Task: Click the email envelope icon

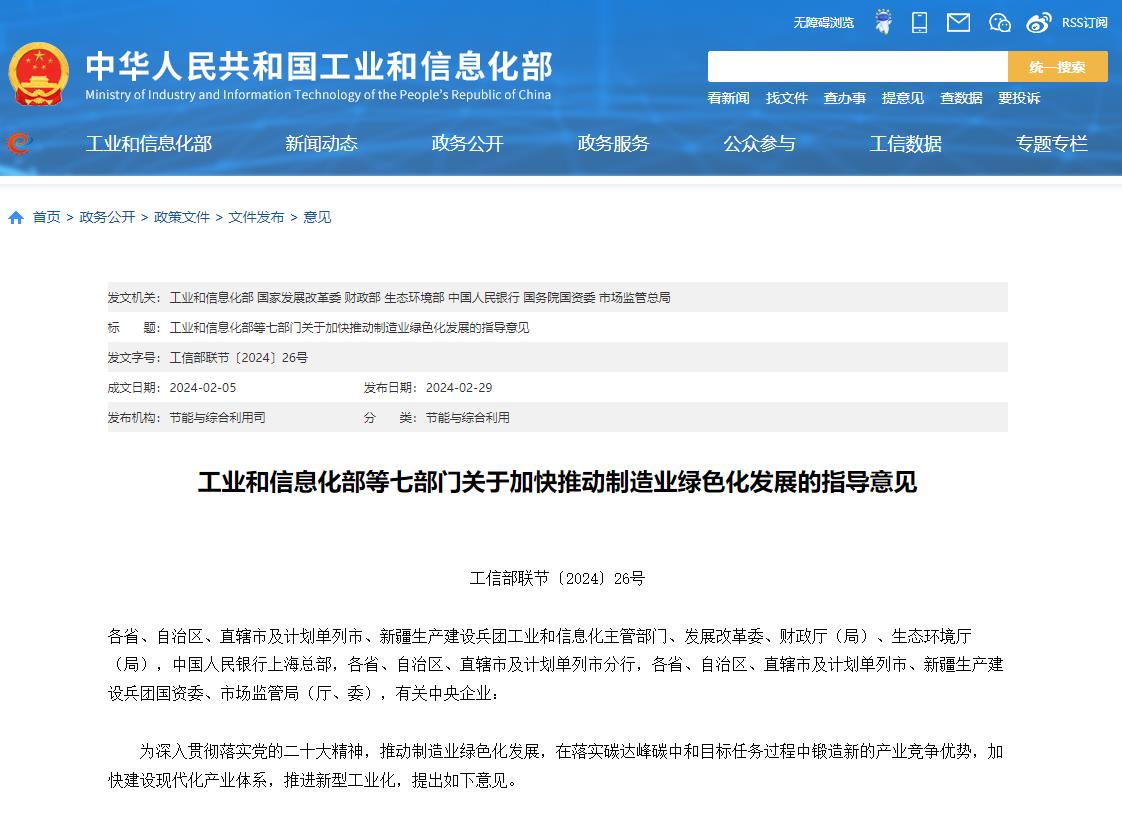Action: click(x=958, y=23)
